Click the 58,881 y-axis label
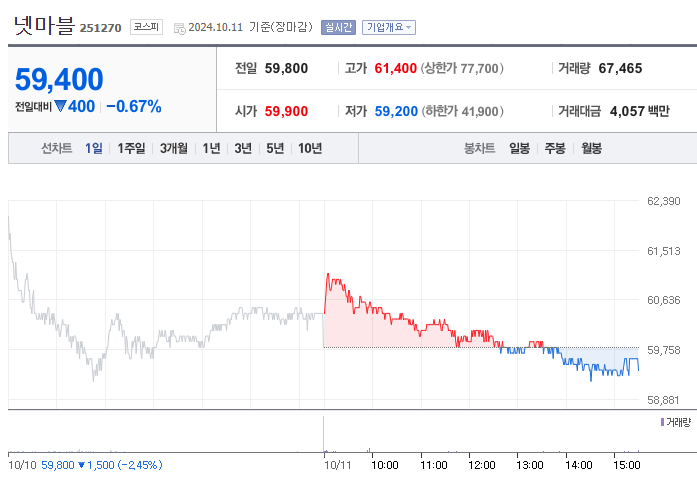 point(664,400)
